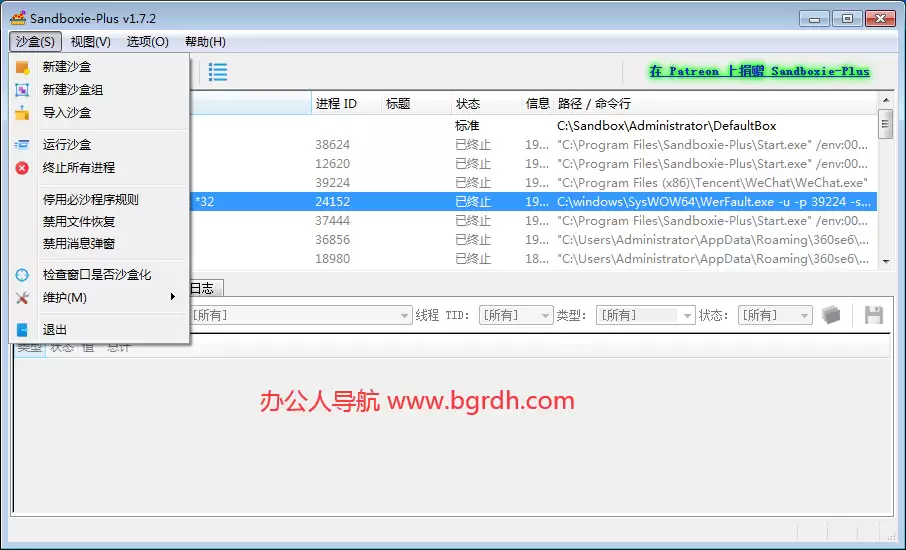This screenshot has width=906, height=550.
Task: Sort by 进程 ID column header
Action: point(347,104)
